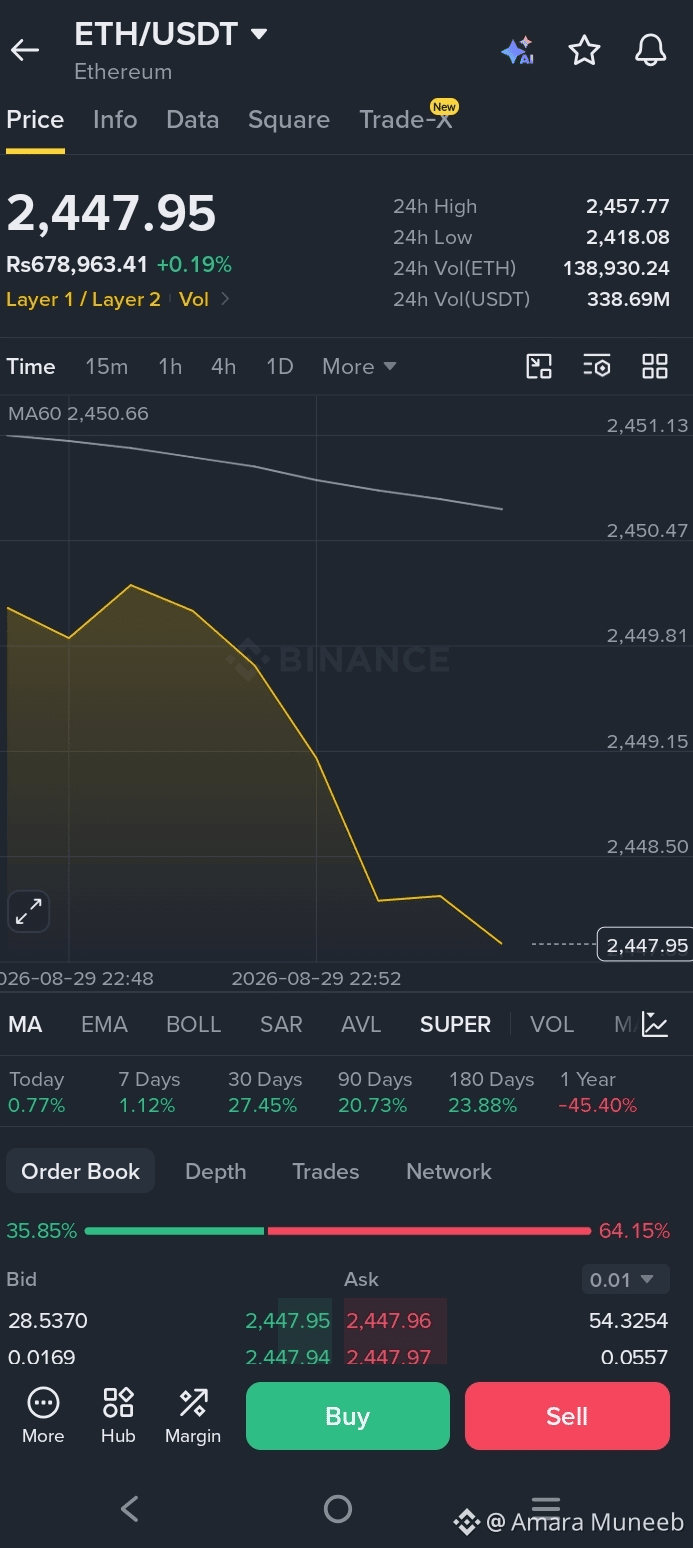Switch to the Info tab
Image resolution: width=693 pixels, height=1548 pixels.
point(115,119)
